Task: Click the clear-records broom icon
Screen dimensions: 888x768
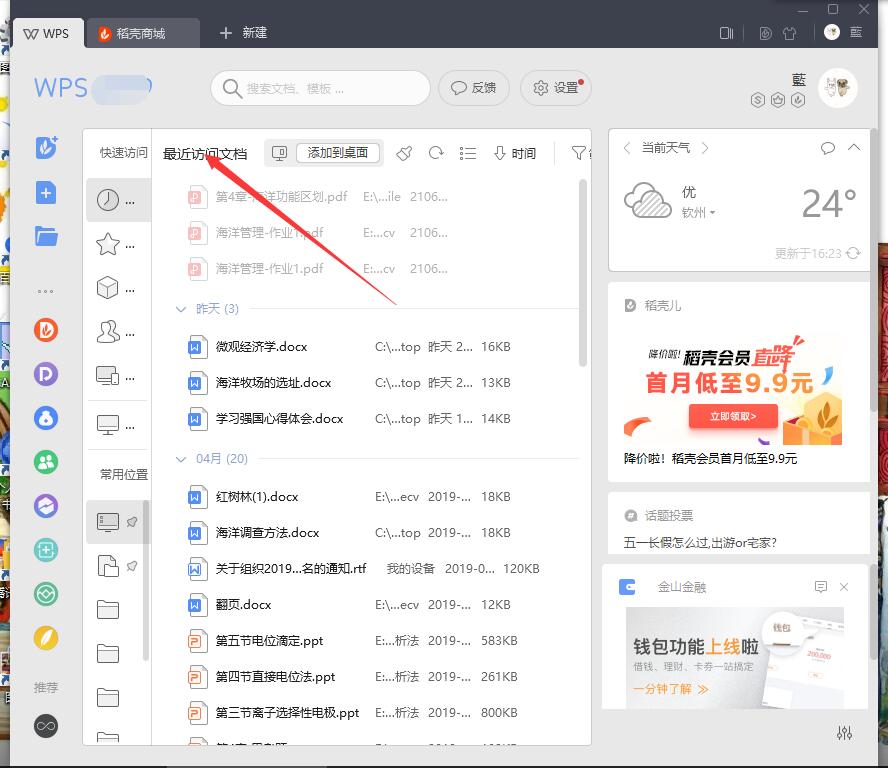Action: (x=404, y=153)
